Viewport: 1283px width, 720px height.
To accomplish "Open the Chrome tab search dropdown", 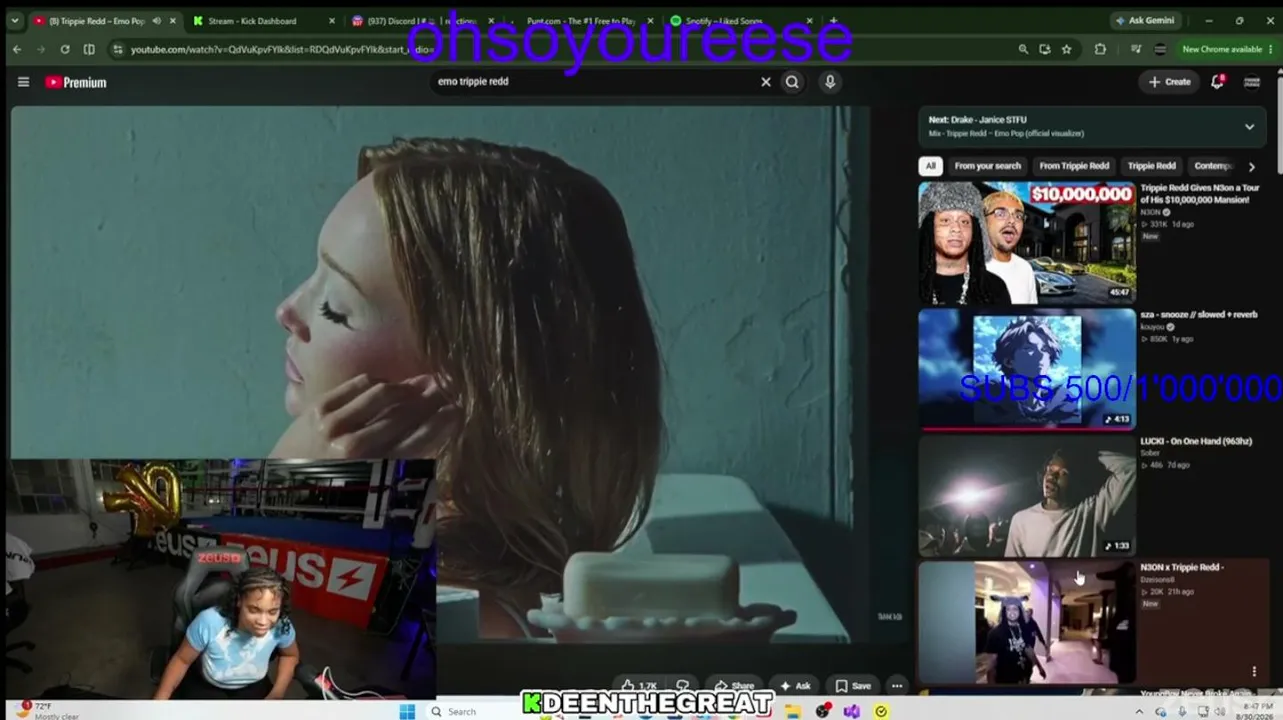I will point(13,21).
